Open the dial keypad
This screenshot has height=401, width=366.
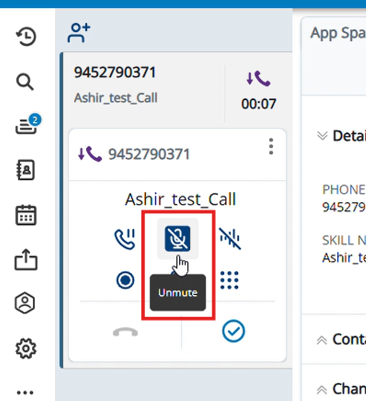point(229,280)
